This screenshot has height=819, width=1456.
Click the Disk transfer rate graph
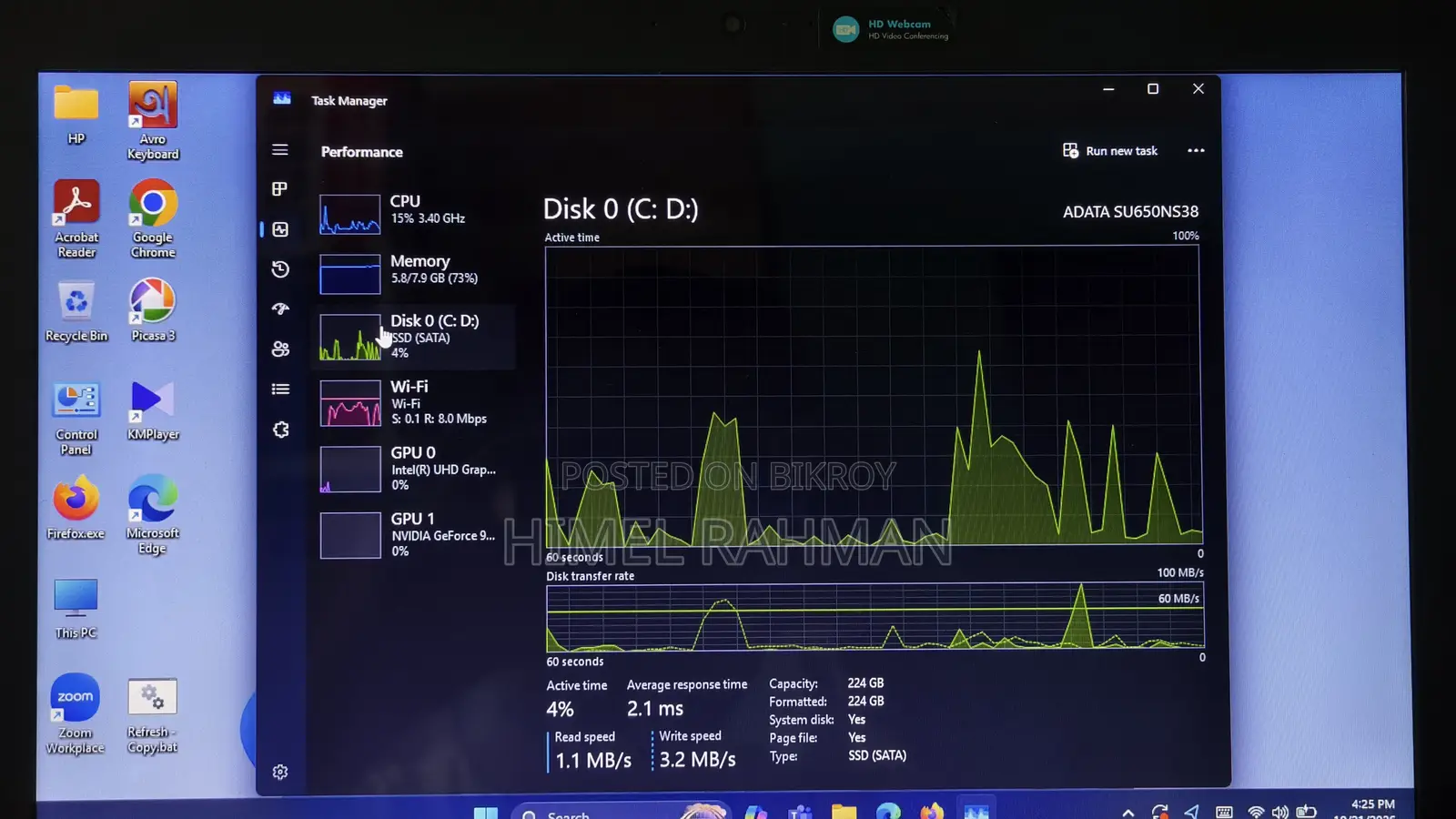(875, 617)
